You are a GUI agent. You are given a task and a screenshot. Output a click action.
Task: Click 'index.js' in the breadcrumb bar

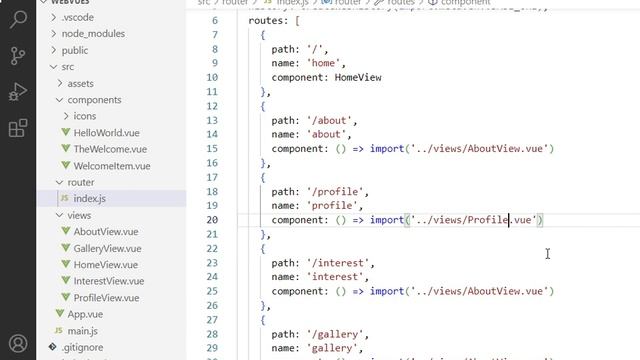[292, 2]
